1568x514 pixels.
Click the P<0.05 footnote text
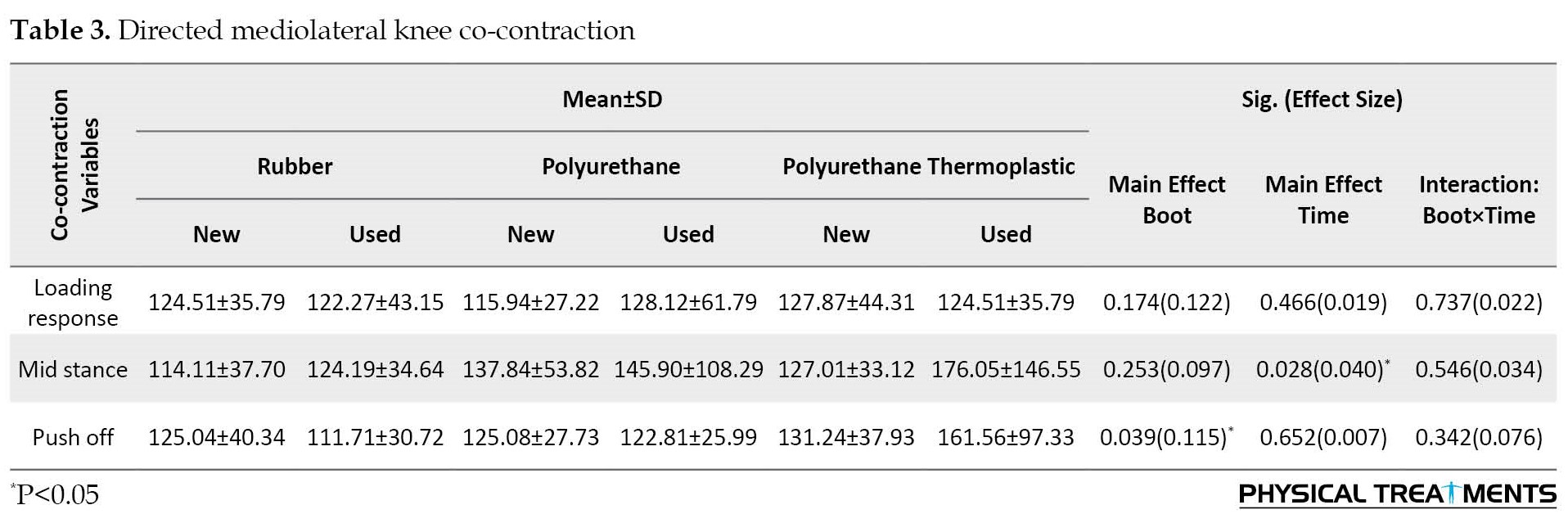[55, 494]
